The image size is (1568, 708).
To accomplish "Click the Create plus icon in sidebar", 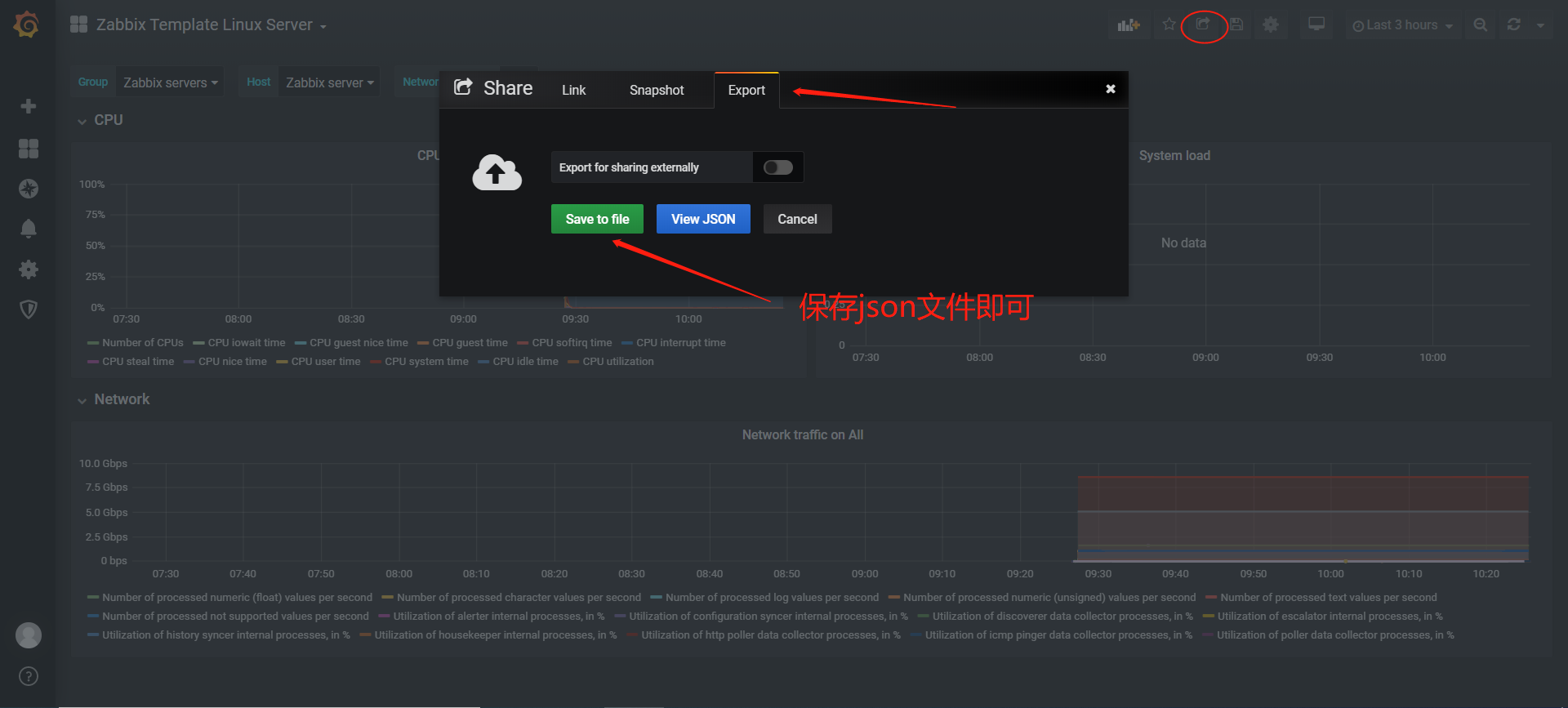I will (29, 106).
